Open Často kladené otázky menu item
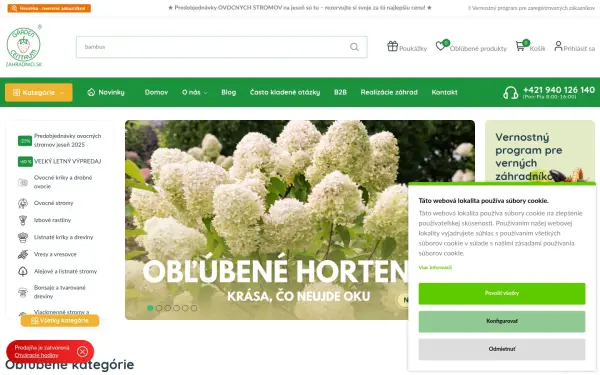600x375 pixels. click(x=285, y=92)
